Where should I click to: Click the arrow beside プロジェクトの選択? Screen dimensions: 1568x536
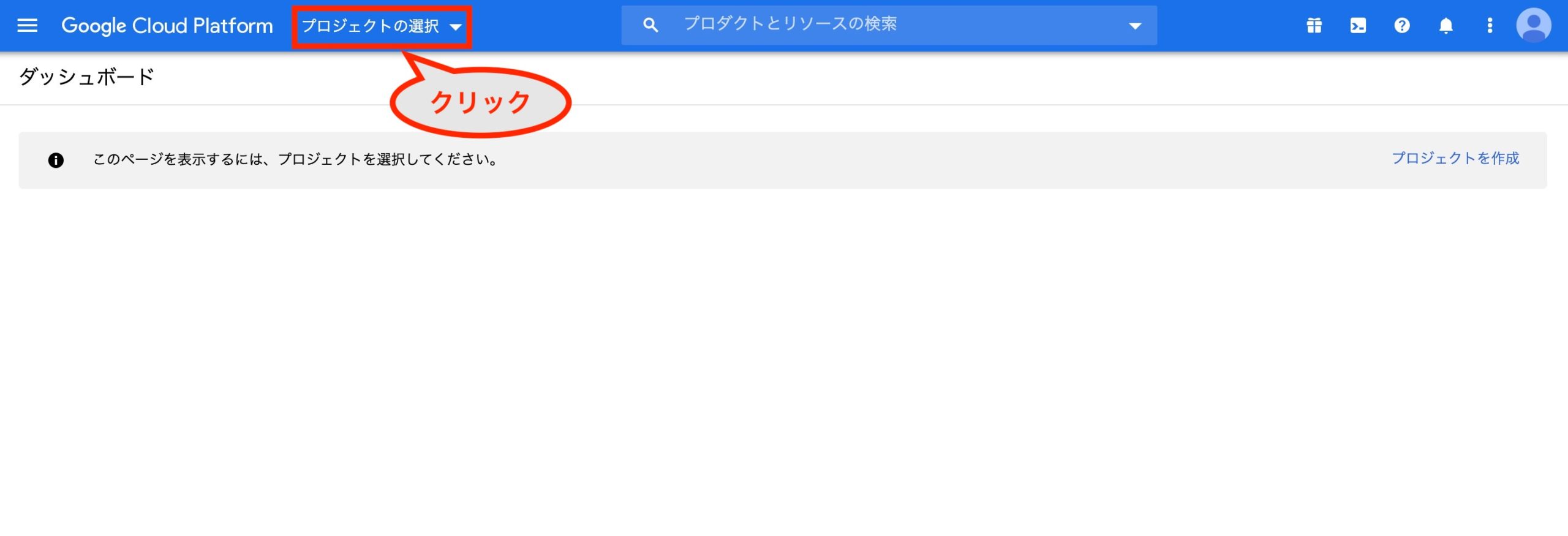[455, 27]
